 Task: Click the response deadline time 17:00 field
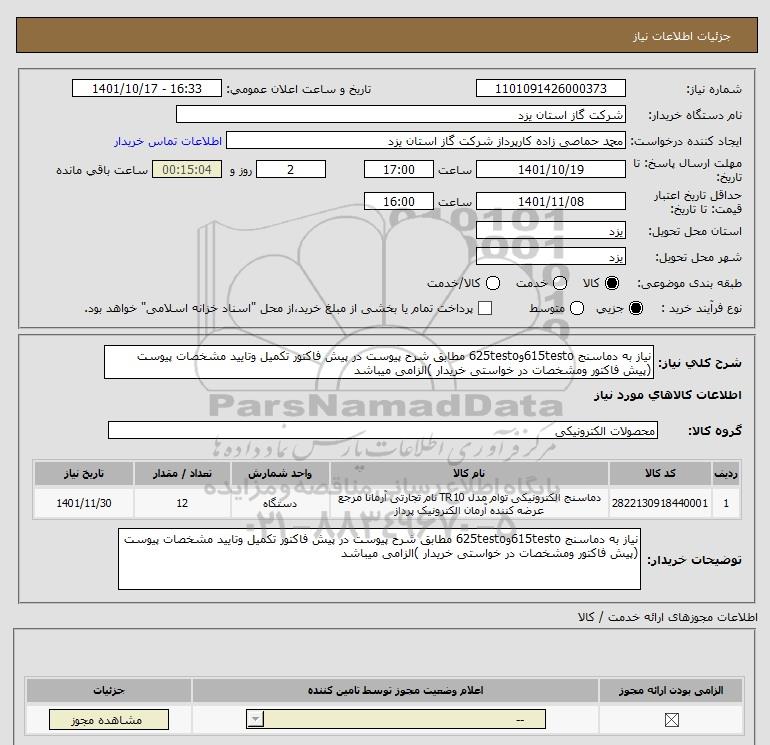(399, 170)
